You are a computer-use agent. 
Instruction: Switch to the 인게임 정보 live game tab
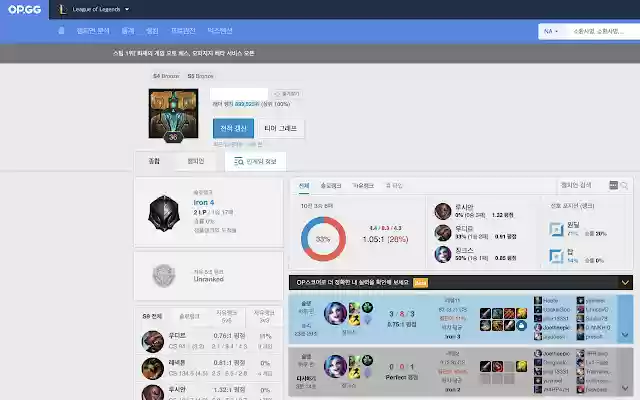pos(256,162)
